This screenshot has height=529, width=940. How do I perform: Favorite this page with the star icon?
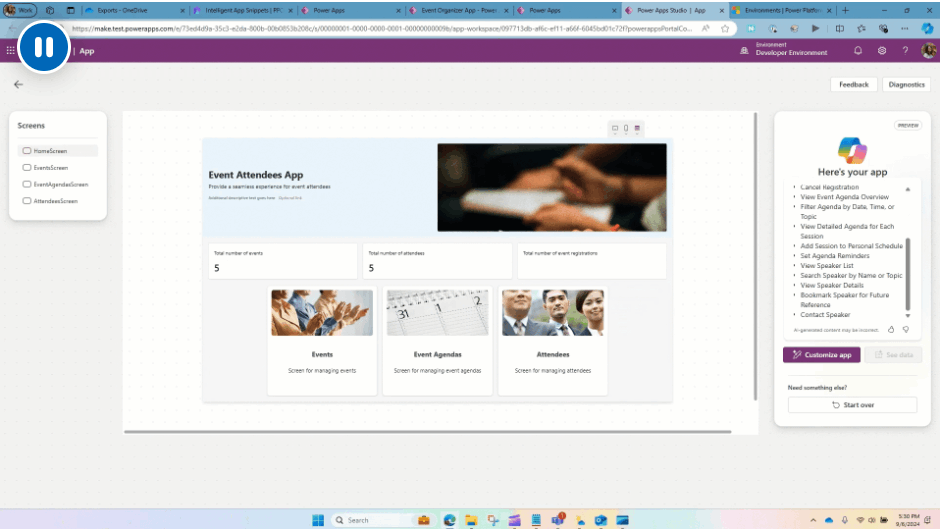tap(725, 28)
